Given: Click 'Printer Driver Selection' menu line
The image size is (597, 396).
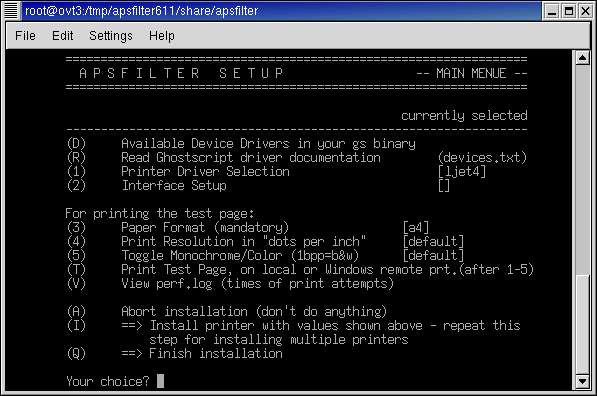Looking at the screenshot, I should (x=205, y=171).
